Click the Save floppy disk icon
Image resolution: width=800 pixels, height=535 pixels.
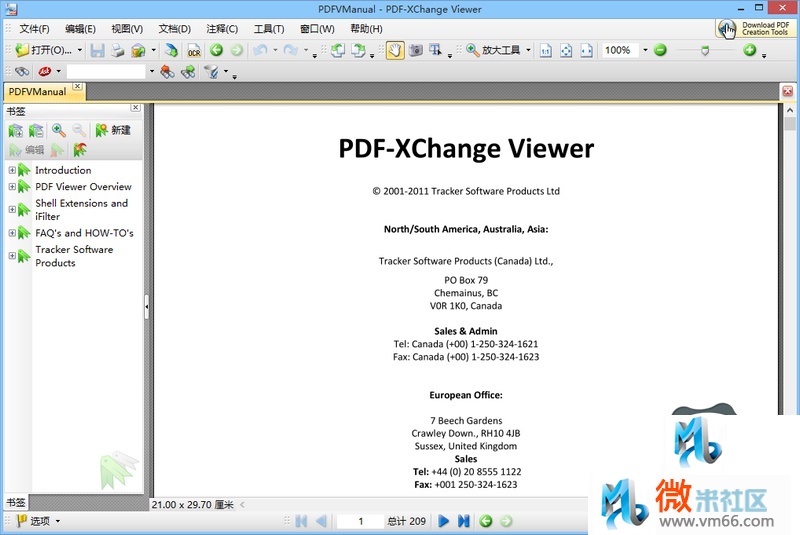[97, 50]
